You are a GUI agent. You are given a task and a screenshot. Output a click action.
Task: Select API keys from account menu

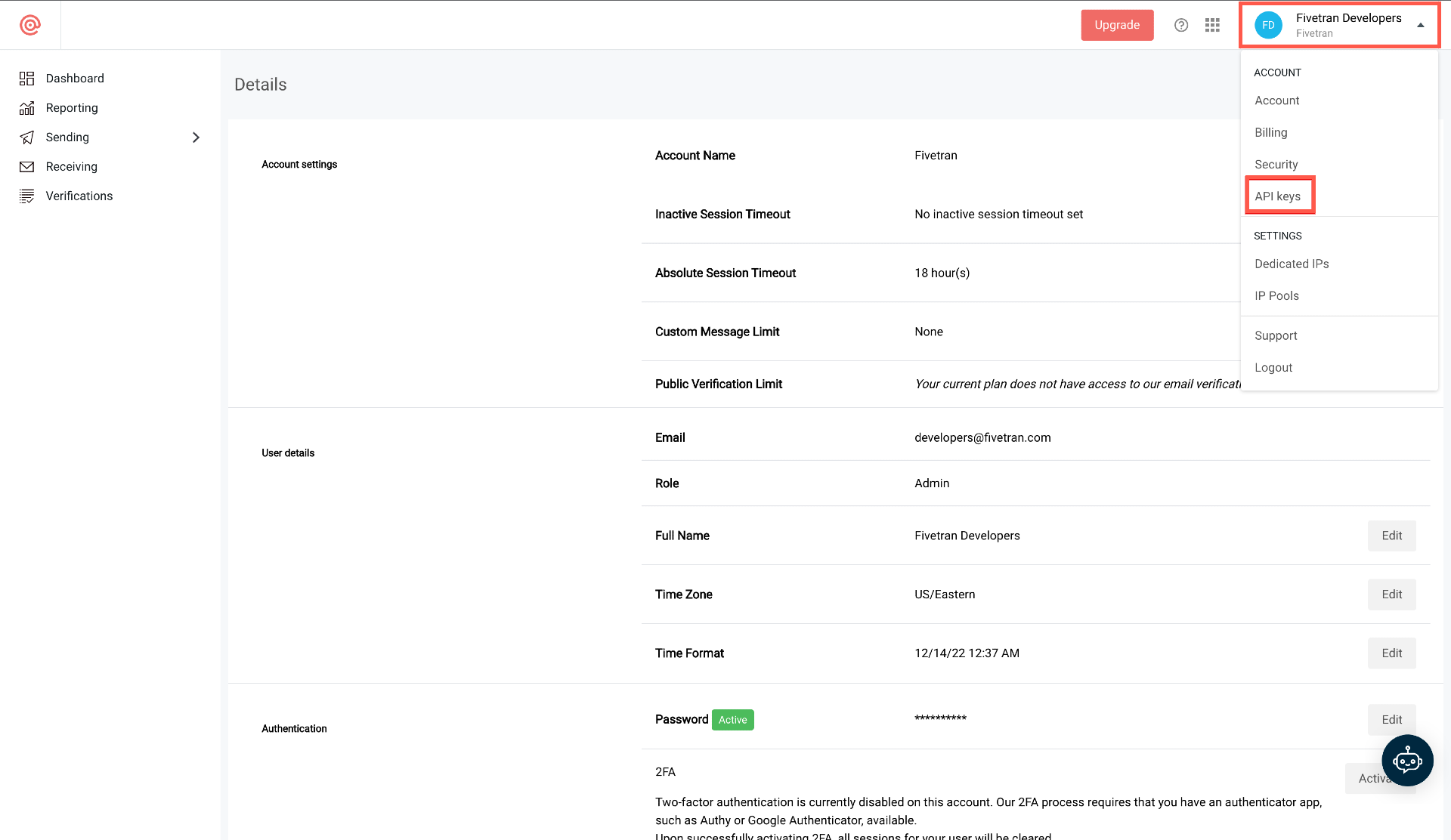point(1277,196)
